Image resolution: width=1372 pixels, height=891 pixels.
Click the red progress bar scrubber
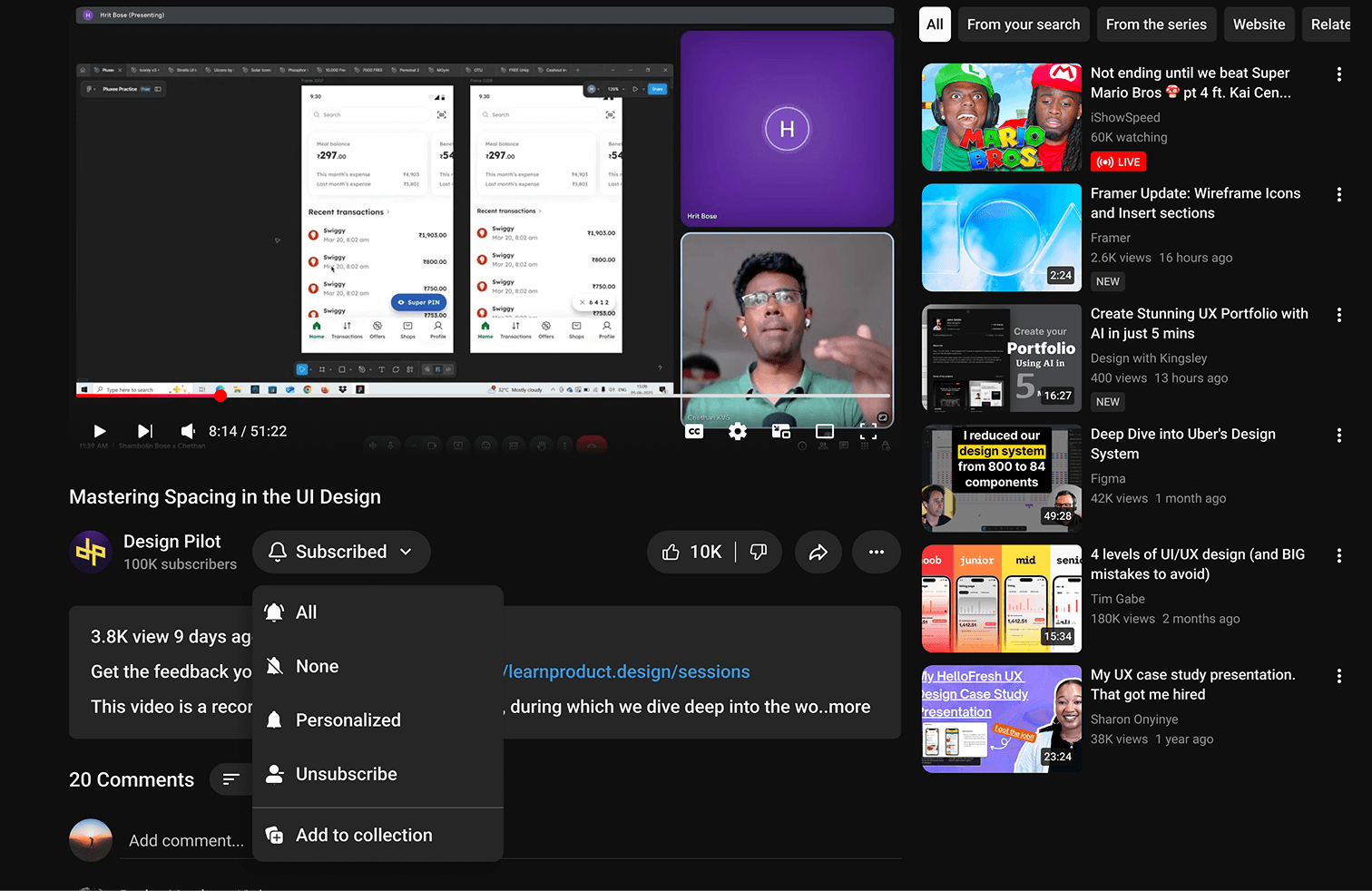pos(220,396)
